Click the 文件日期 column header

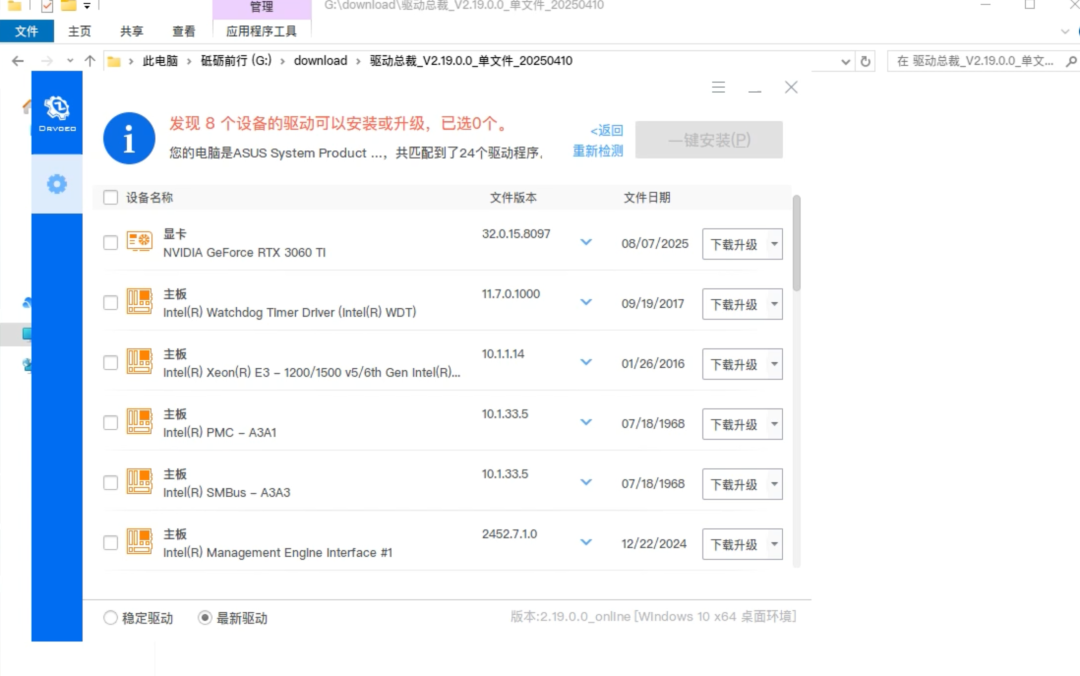(x=647, y=198)
